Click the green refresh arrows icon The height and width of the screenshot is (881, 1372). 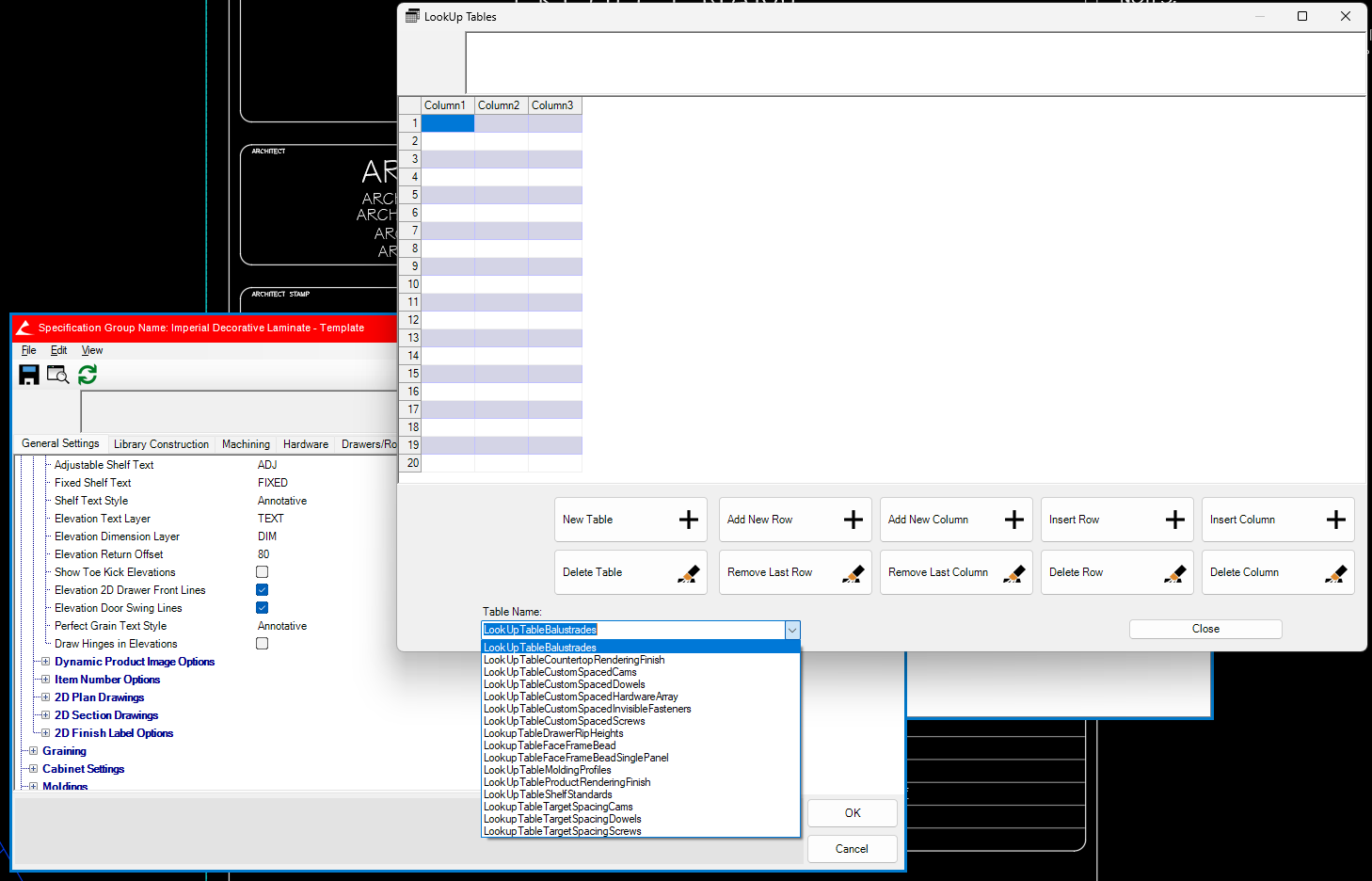click(x=88, y=375)
